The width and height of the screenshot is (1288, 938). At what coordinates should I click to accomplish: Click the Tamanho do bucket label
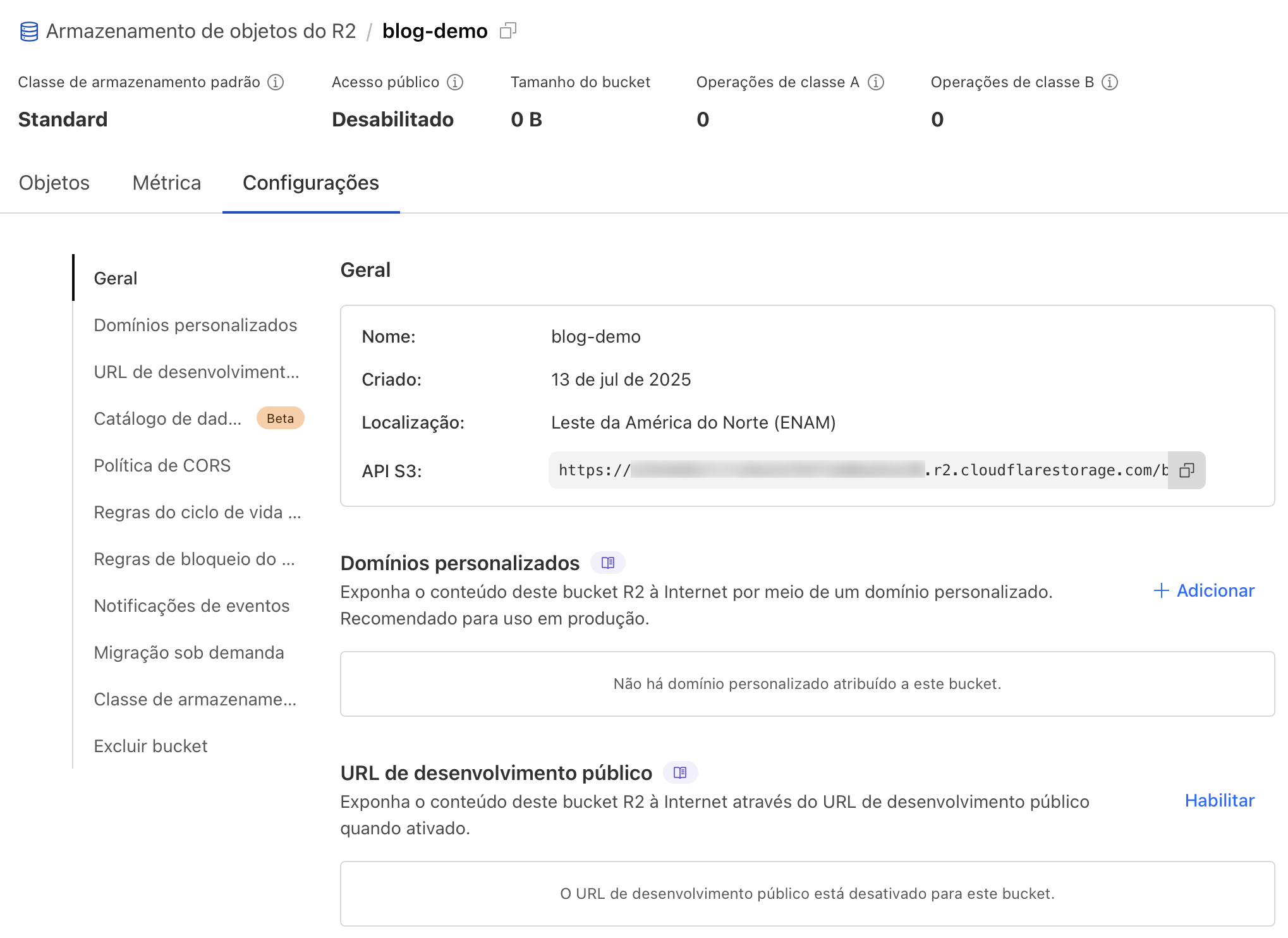click(580, 82)
